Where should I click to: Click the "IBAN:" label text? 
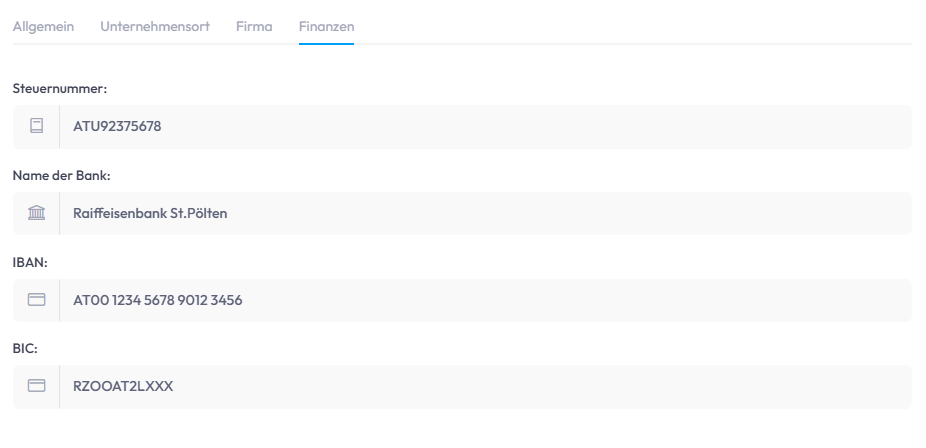pos(30,262)
